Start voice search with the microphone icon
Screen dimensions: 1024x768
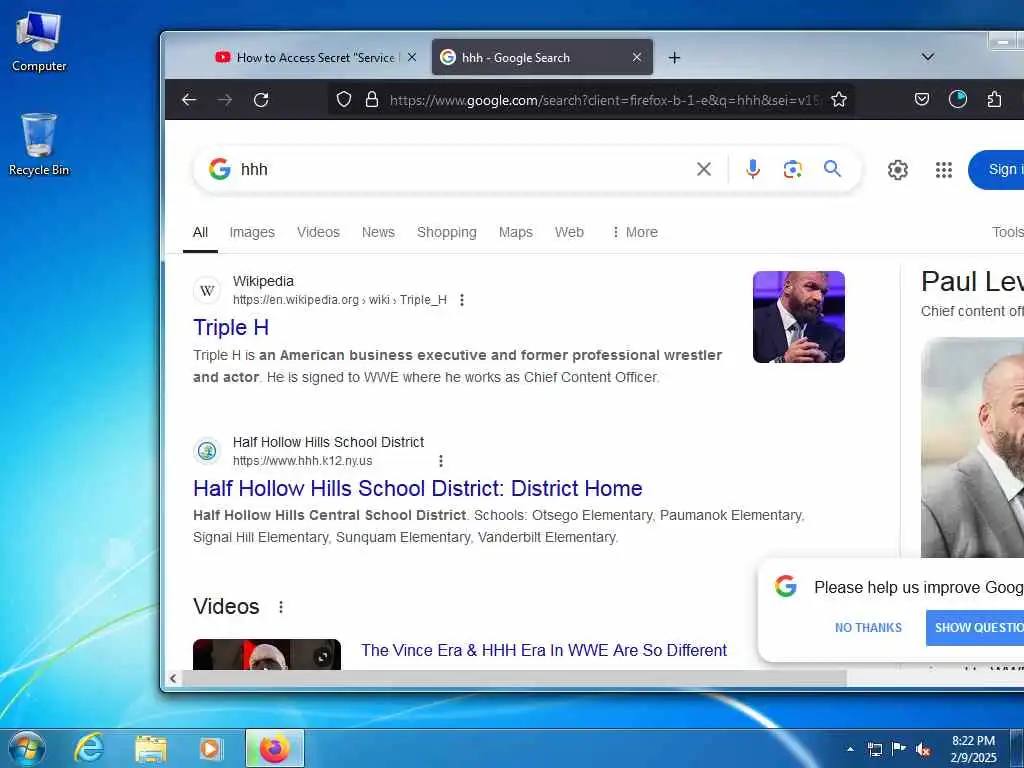click(753, 169)
